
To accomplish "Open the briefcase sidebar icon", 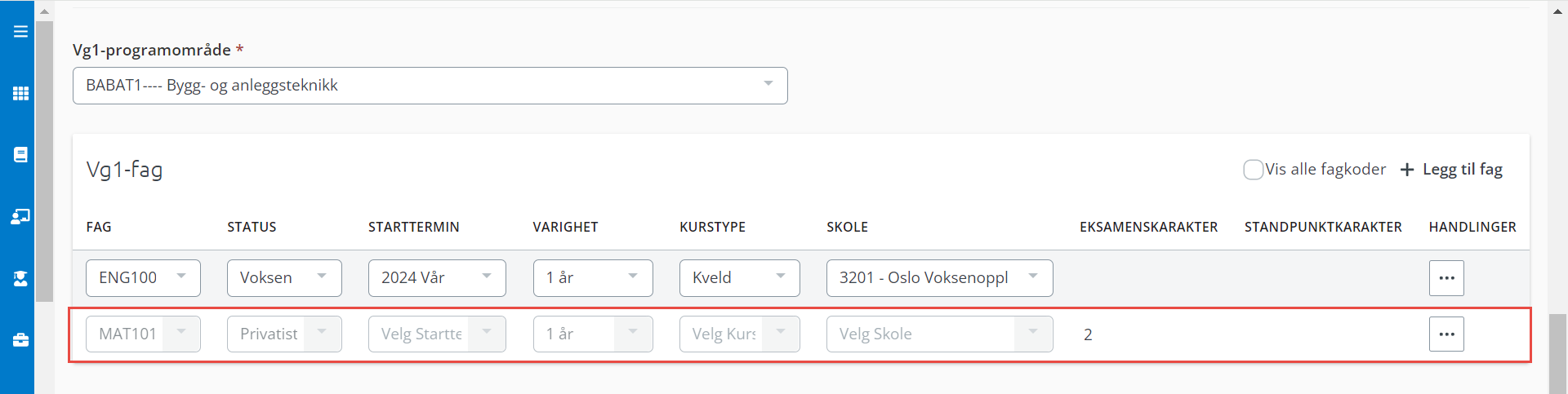I will tap(20, 340).
